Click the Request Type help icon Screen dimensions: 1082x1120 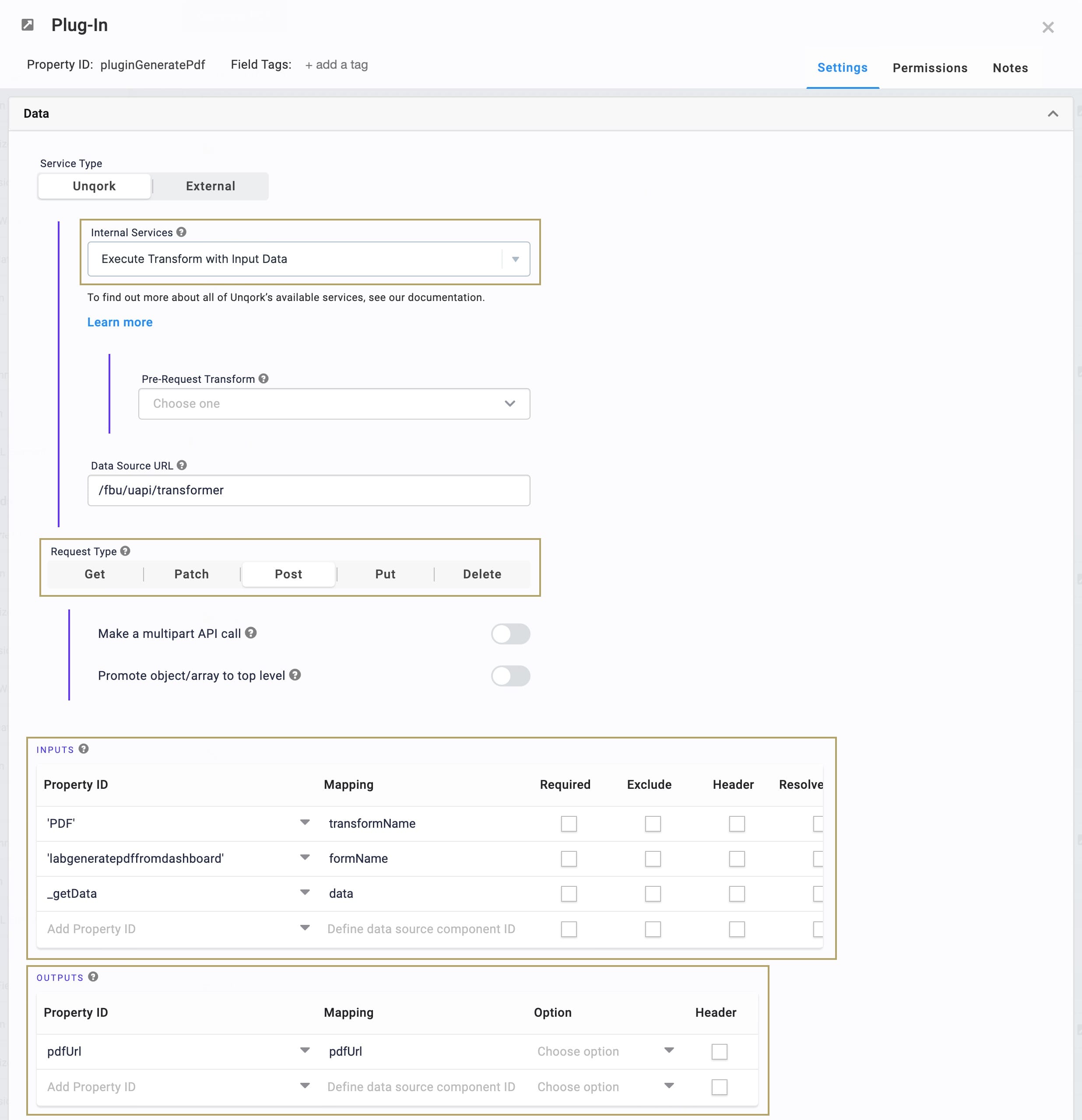coord(125,551)
